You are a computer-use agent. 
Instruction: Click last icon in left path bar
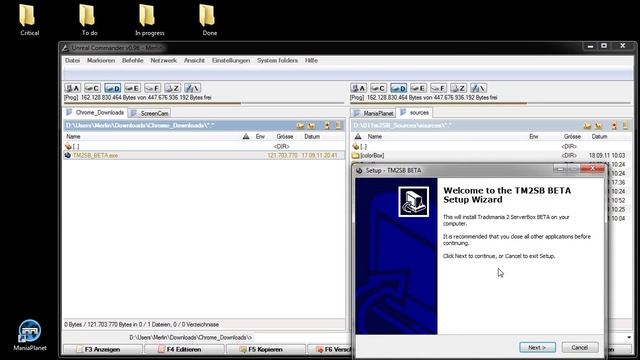point(338,126)
